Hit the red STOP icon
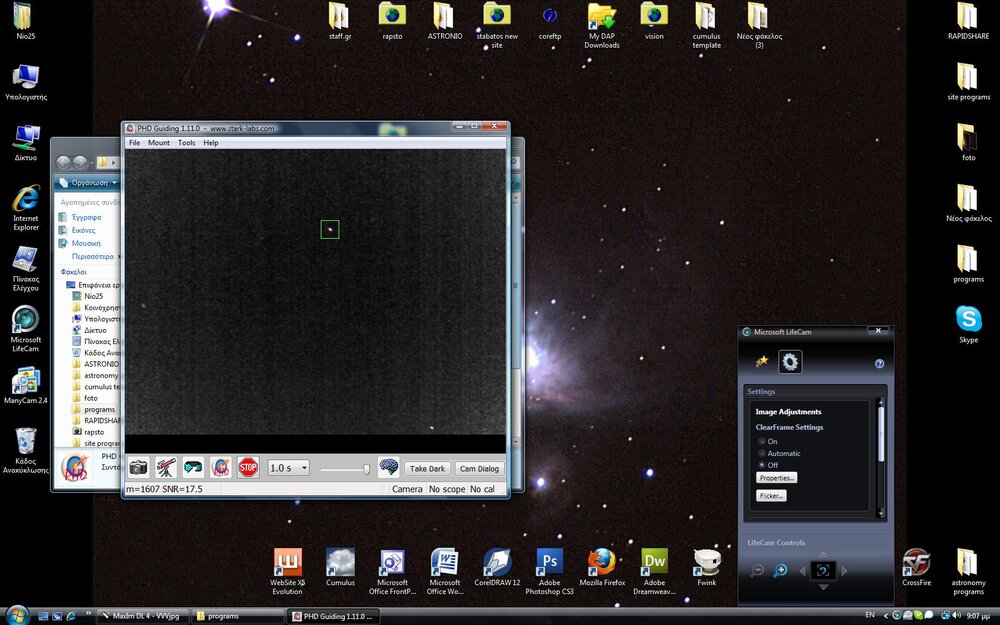 [x=248, y=468]
